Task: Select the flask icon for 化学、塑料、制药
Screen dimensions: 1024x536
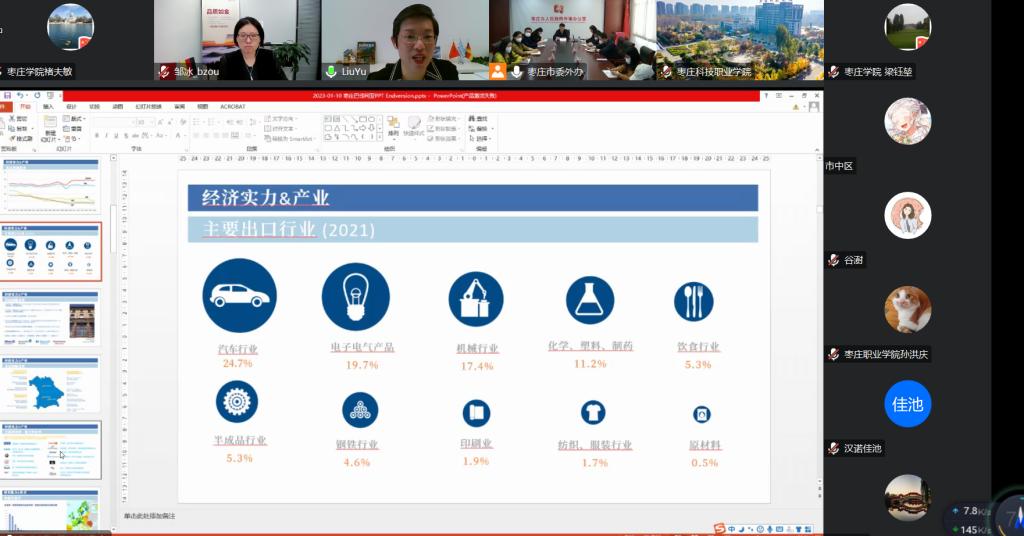Action: point(590,300)
